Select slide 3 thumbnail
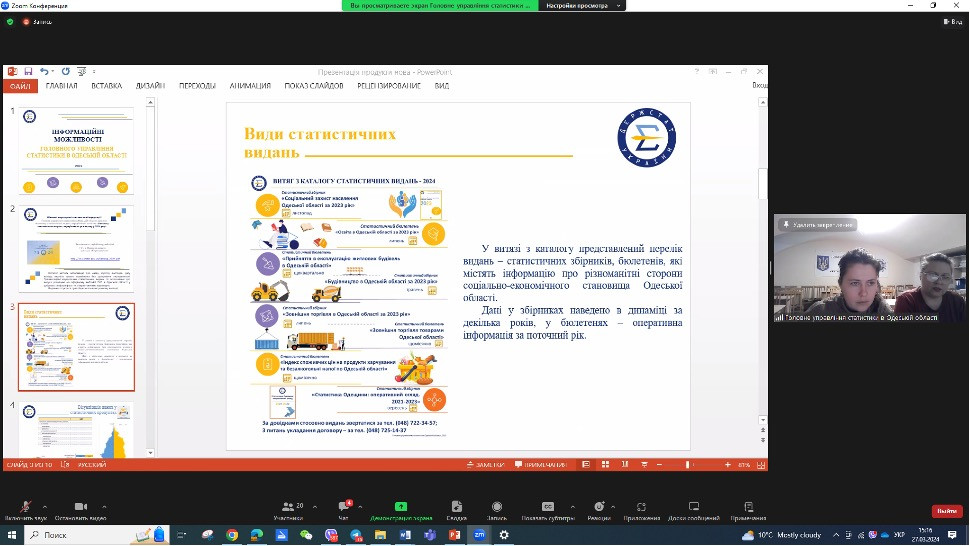This screenshot has width=970, height=546. point(76,347)
